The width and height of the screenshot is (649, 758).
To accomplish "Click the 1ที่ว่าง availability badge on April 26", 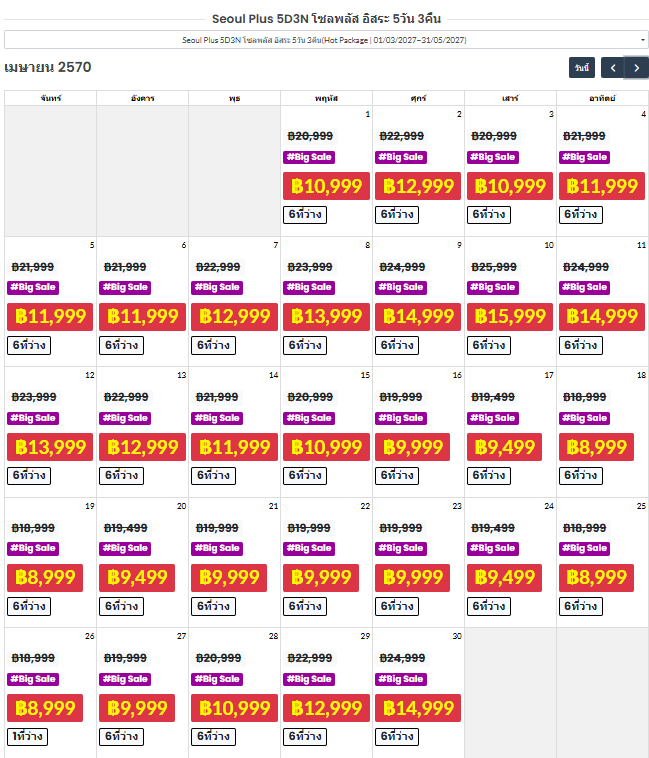I will [x=27, y=736].
